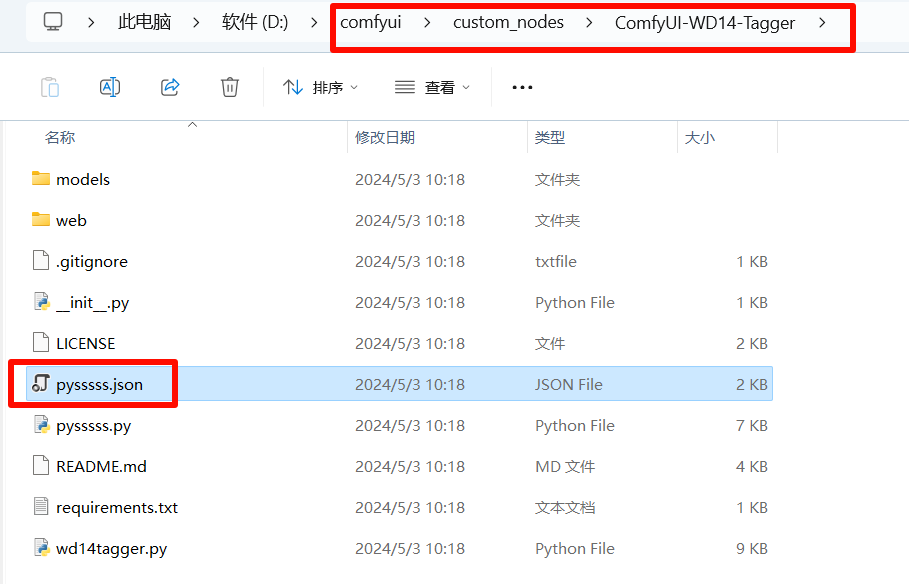This screenshot has height=584, width=909.
Task: Click the Paste icon in the toolbar
Action: (x=50, y=87)
